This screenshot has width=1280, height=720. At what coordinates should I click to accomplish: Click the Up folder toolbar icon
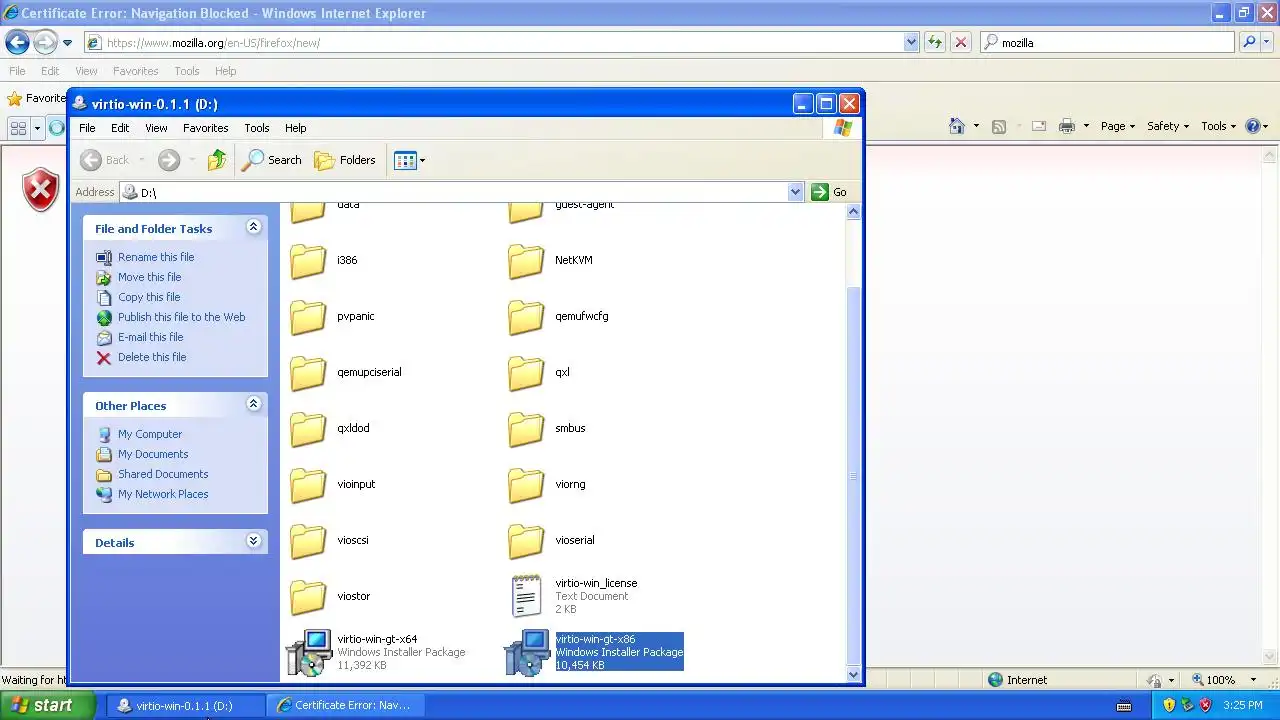pyautogui.click(x=217, y=160)
